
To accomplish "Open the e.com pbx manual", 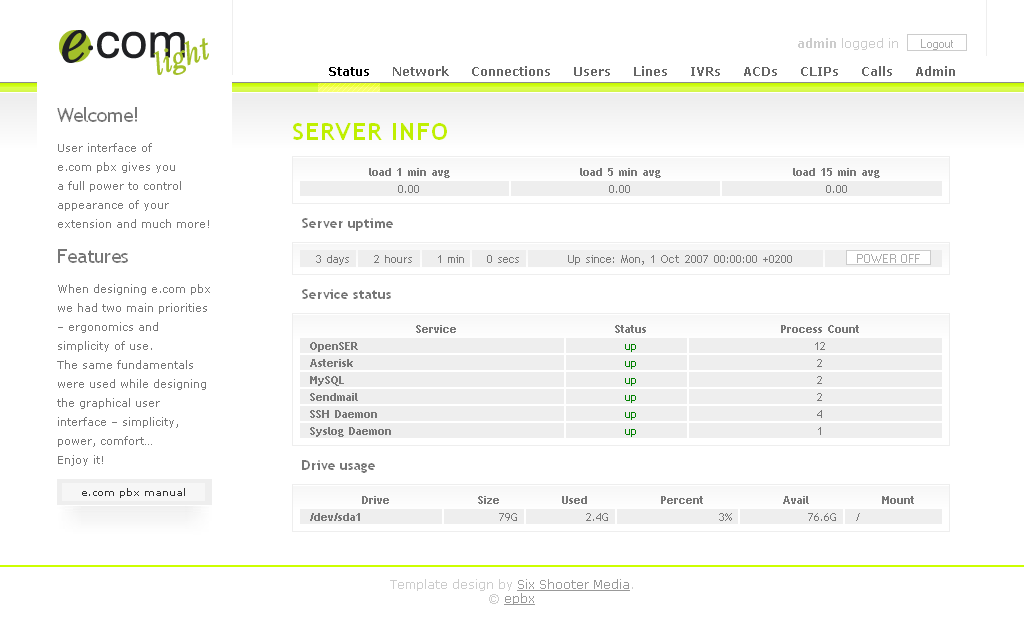I will point(134,492).
